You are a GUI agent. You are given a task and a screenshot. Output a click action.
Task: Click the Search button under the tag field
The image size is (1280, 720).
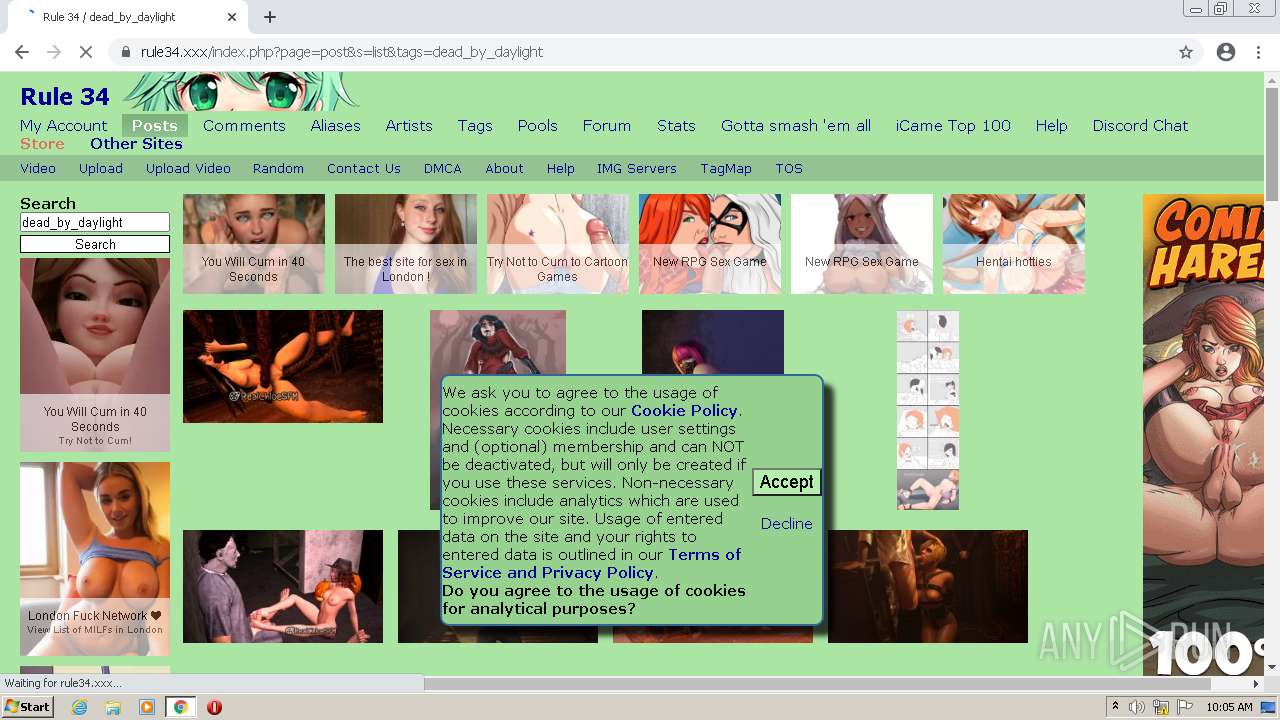tap(95, 244)
